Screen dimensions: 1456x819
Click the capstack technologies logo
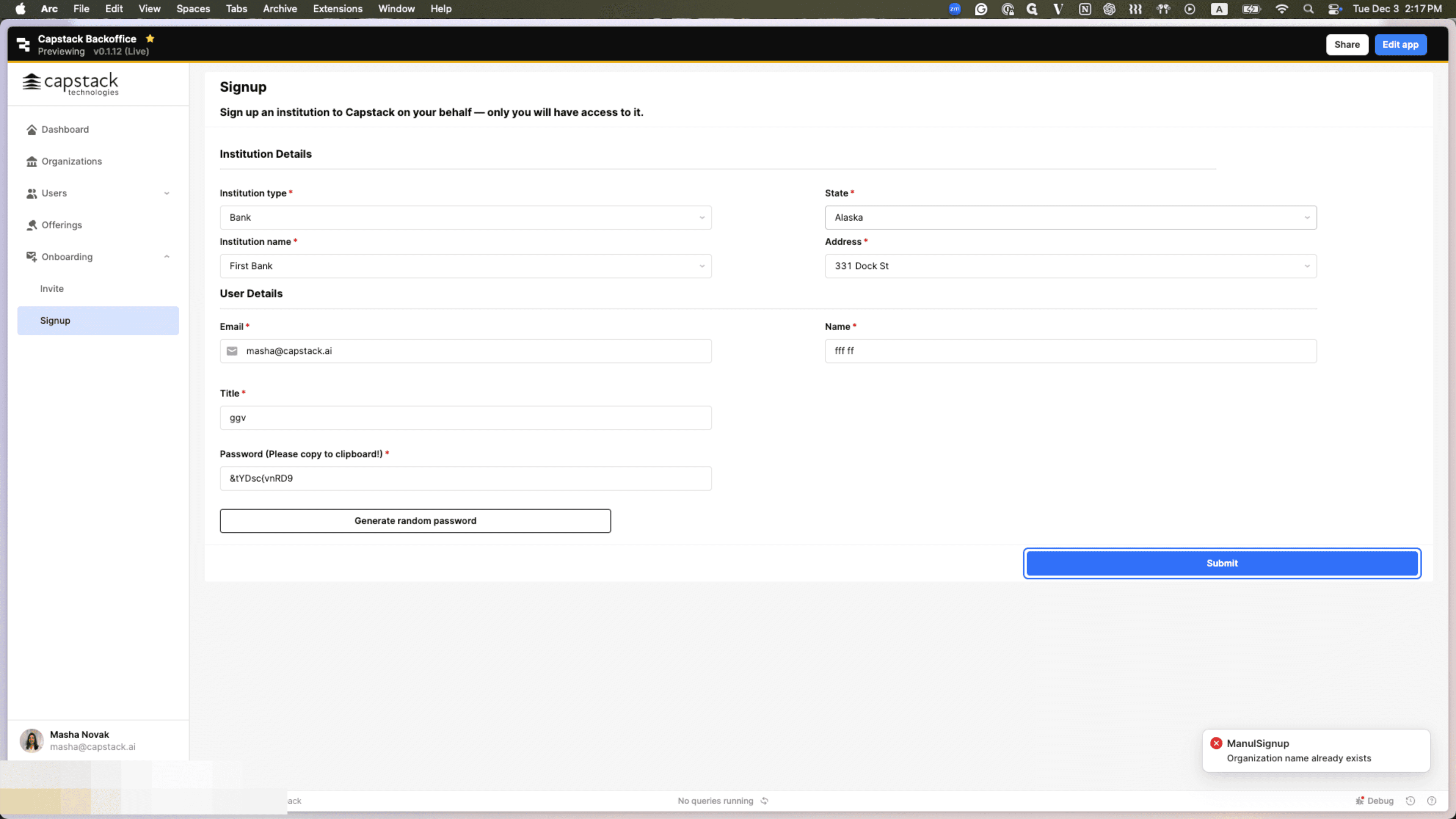70,84
